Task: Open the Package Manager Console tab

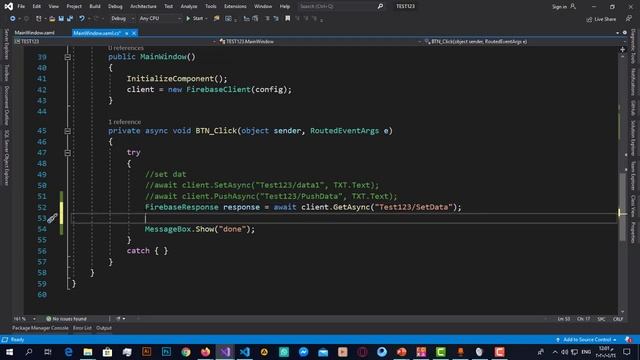Action: (40, 328)
